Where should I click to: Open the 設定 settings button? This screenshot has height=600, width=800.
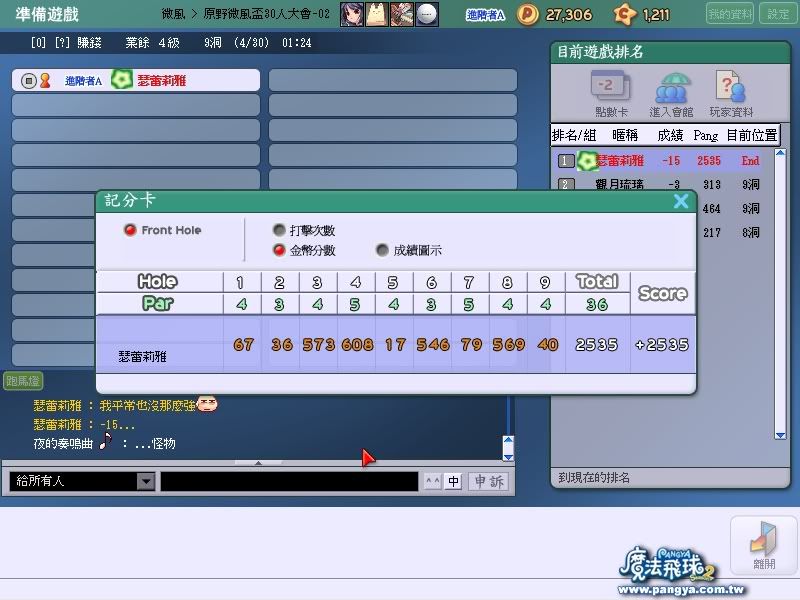coord(778,14)
